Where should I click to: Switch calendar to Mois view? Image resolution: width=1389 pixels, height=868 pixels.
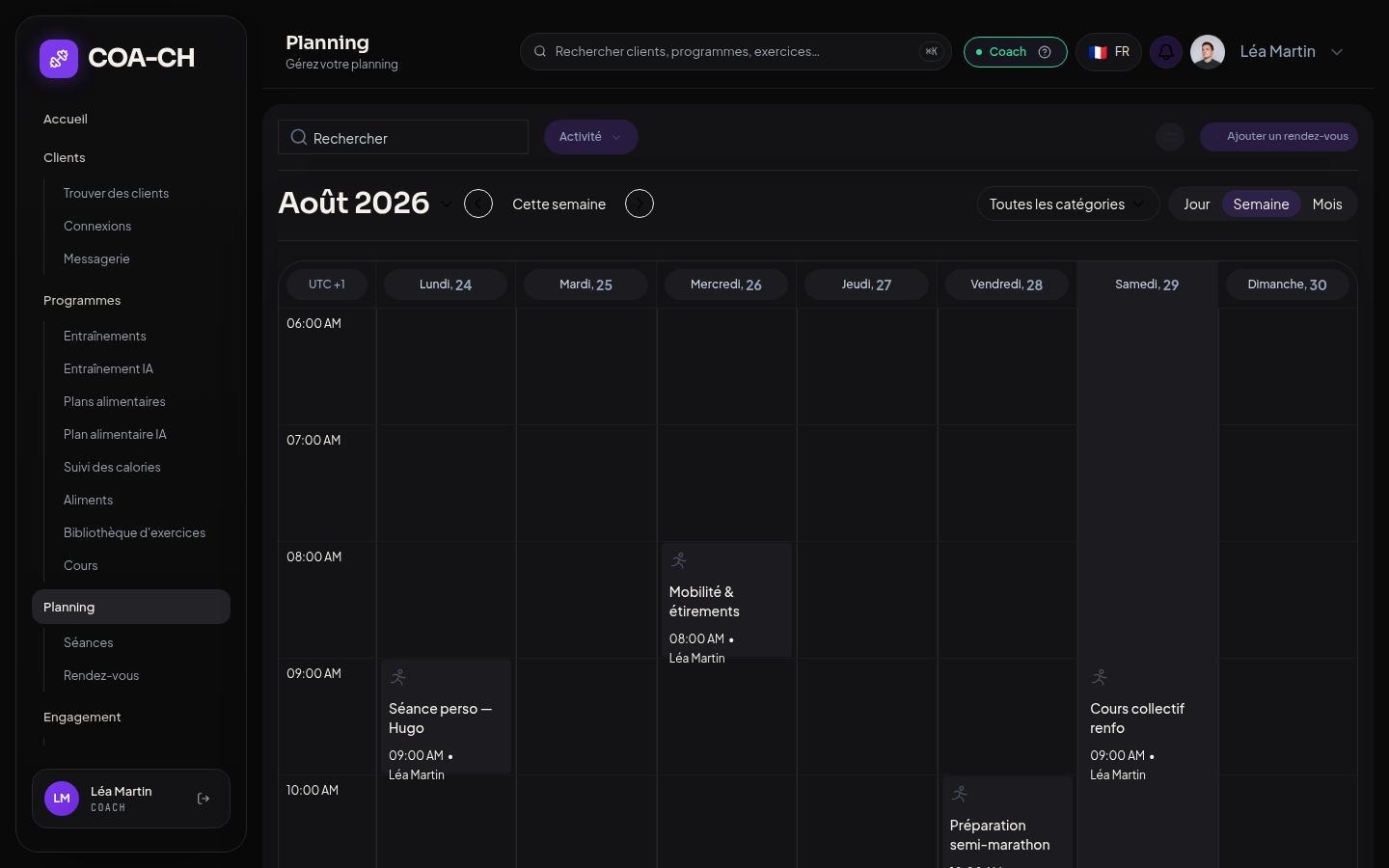tap(1327, 204)
